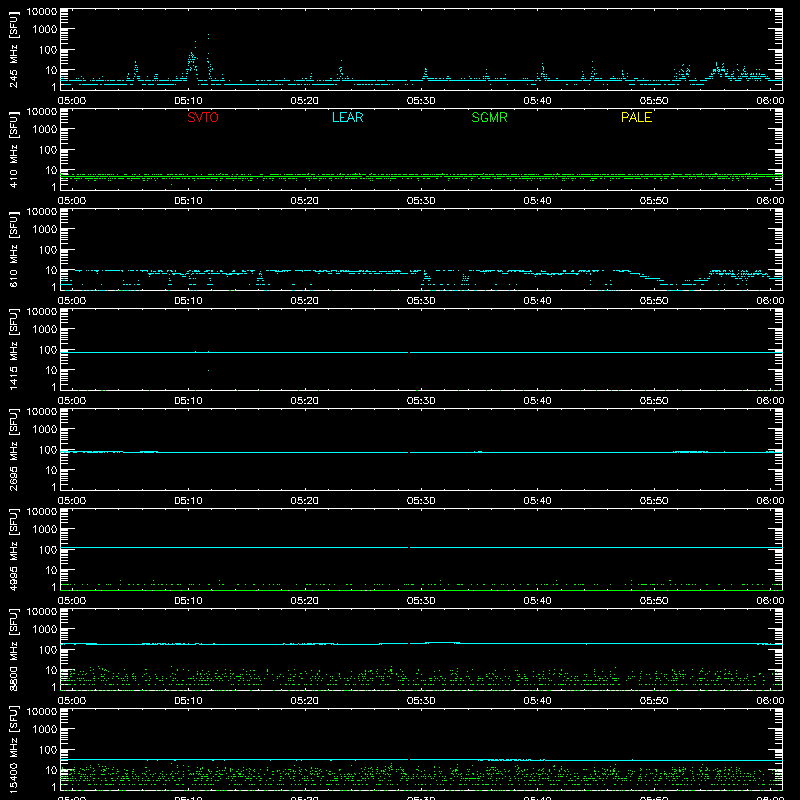Click the 1000 tick value on 410 MHz axis
Viewport: 800px width, 800px height.
coord(45,130)
